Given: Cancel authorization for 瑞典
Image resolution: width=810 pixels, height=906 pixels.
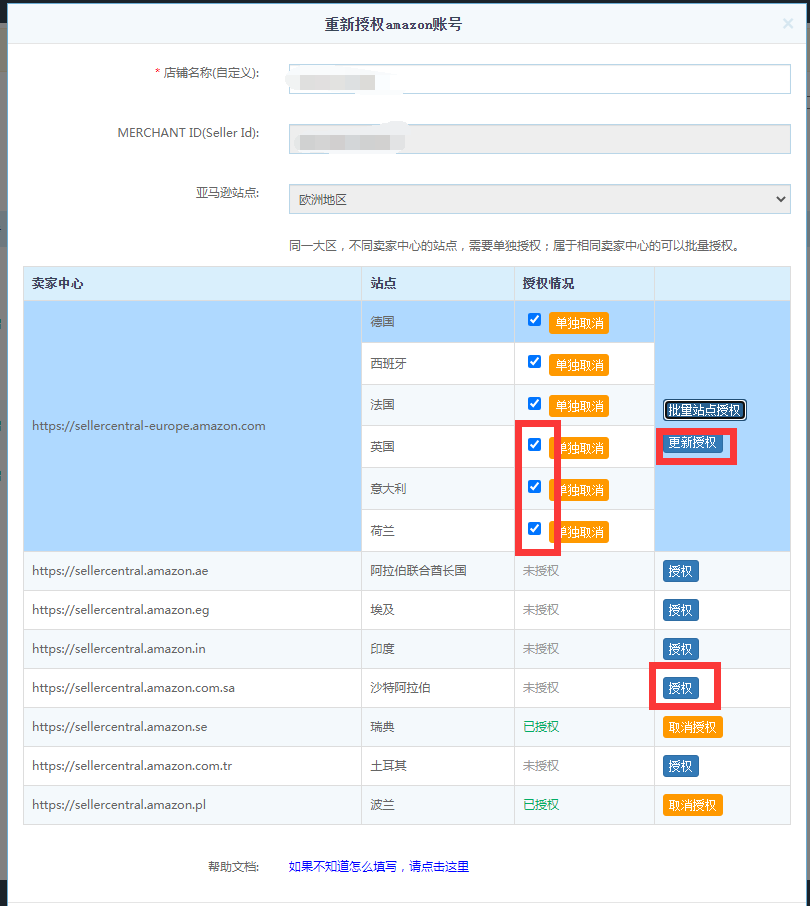Looking at the screenshot, I should coord(692,727).
